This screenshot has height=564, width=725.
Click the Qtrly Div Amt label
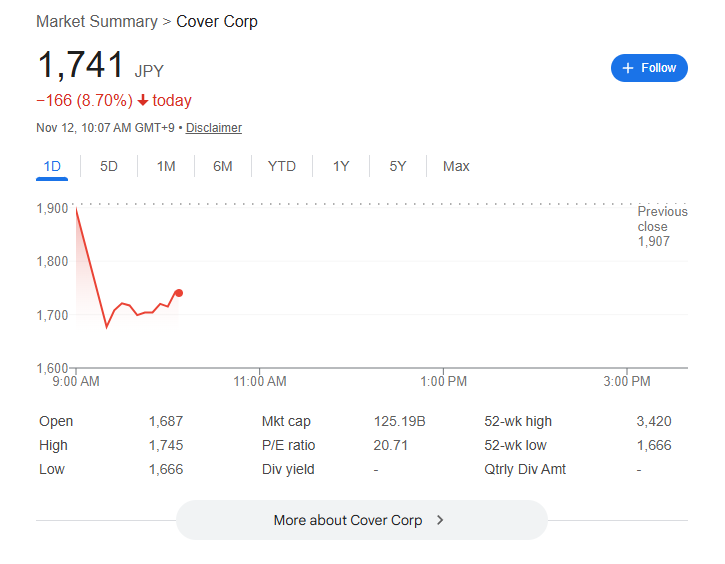[x=525, y=469]
